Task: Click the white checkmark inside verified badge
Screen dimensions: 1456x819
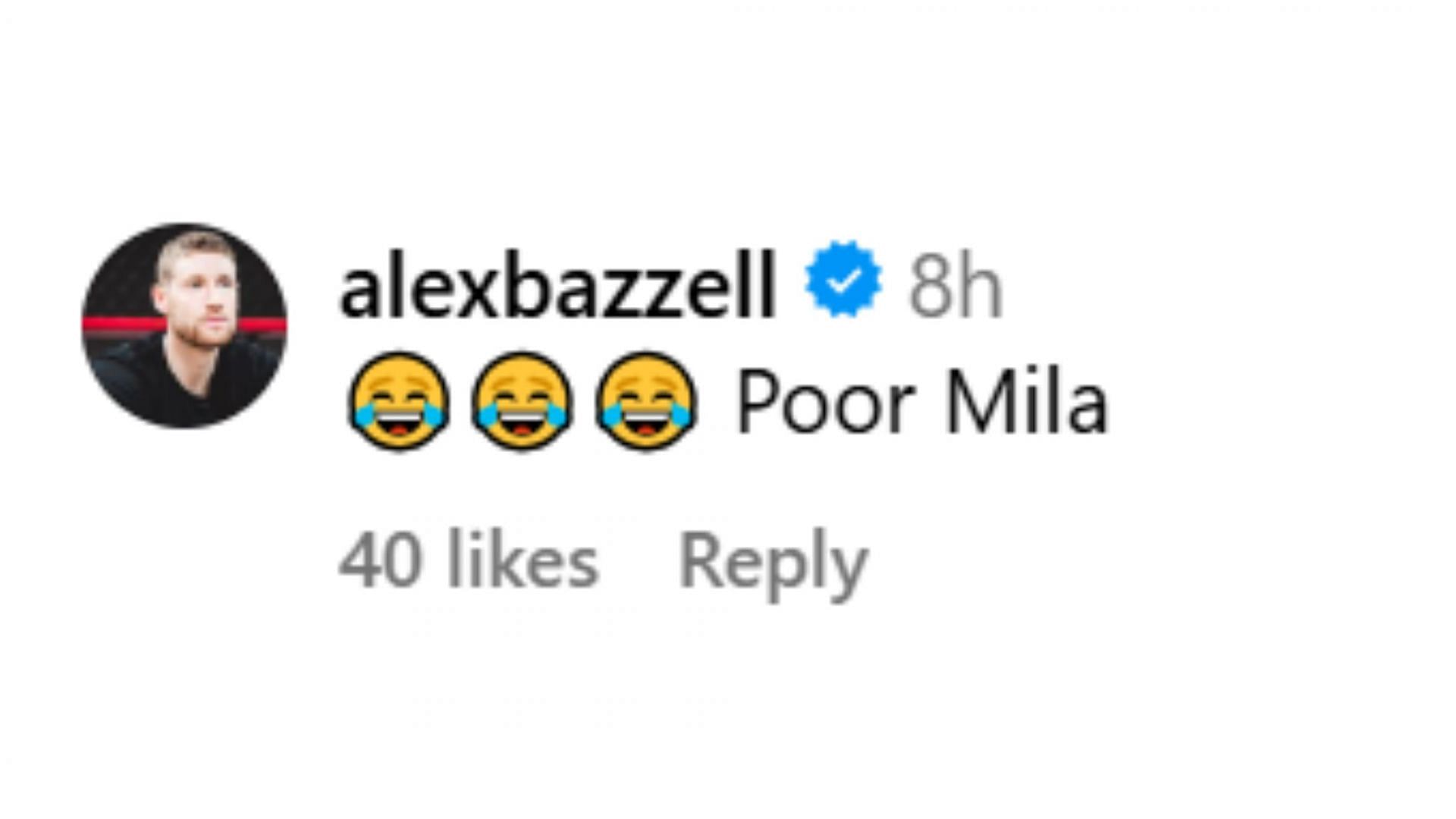Action: tap(843, 281)
